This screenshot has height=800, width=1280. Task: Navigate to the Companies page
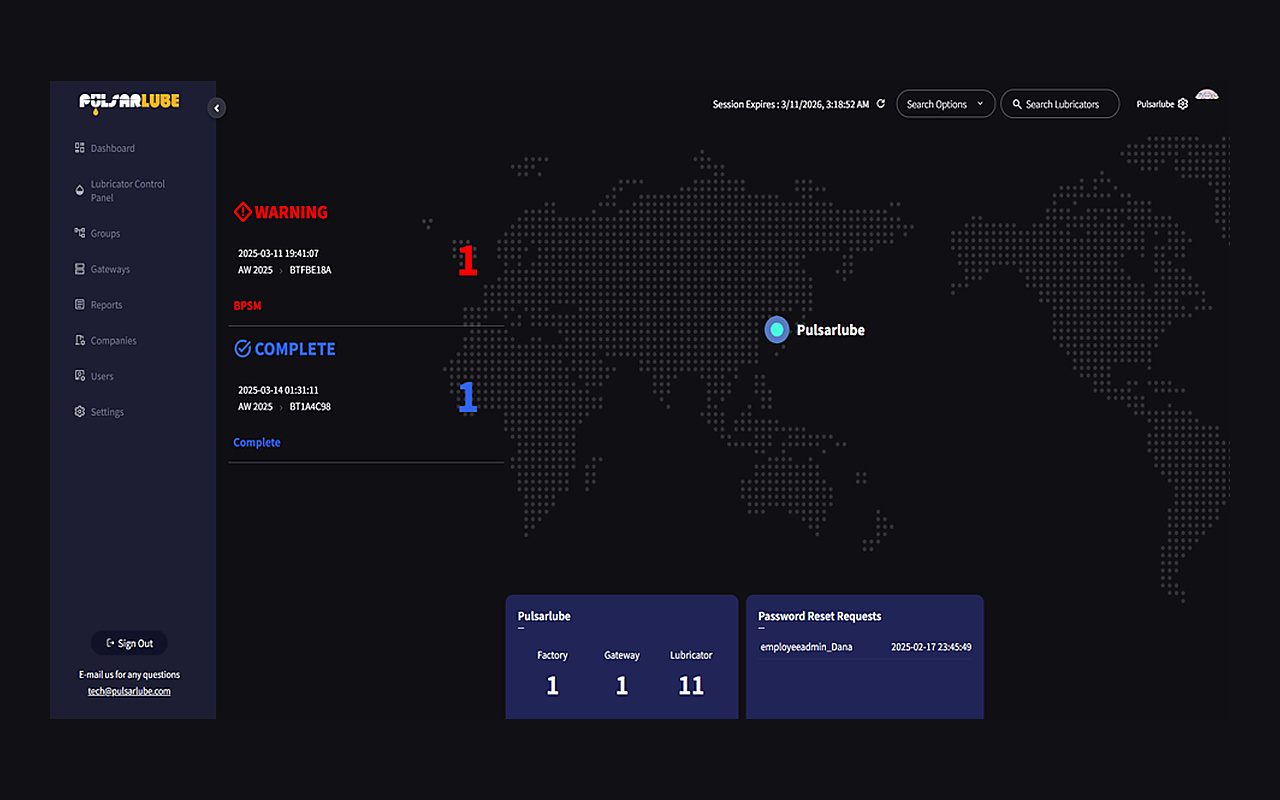[105, 341]
